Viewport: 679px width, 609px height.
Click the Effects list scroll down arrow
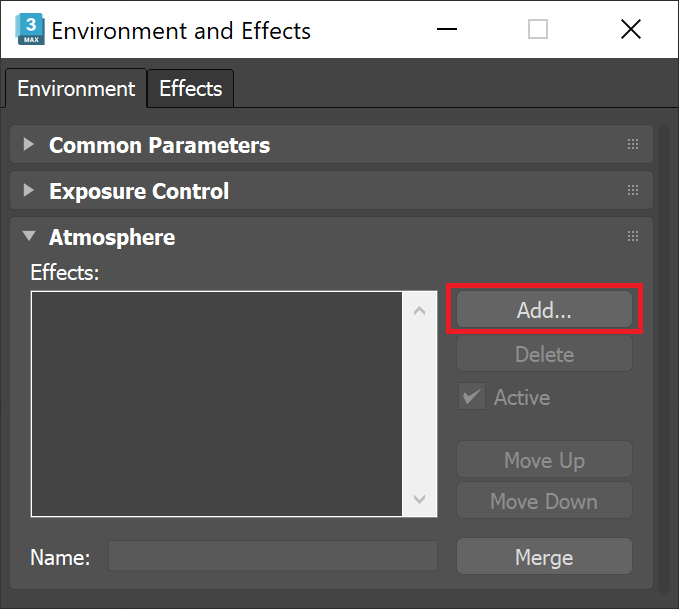[x=419, y=498]
